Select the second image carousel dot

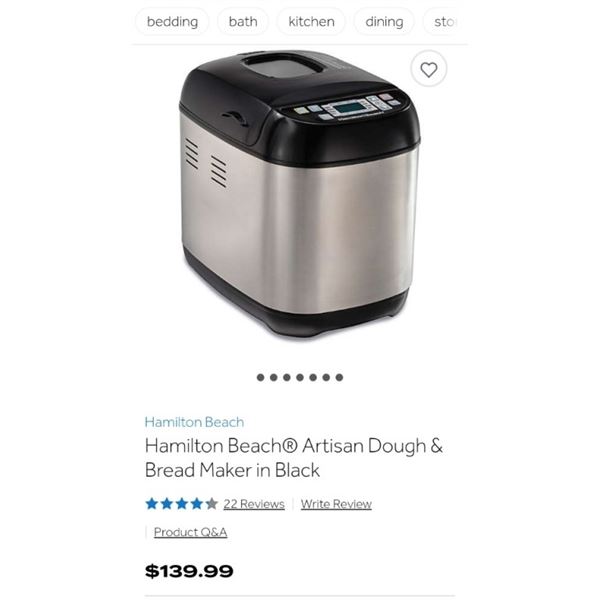(274, 378)
